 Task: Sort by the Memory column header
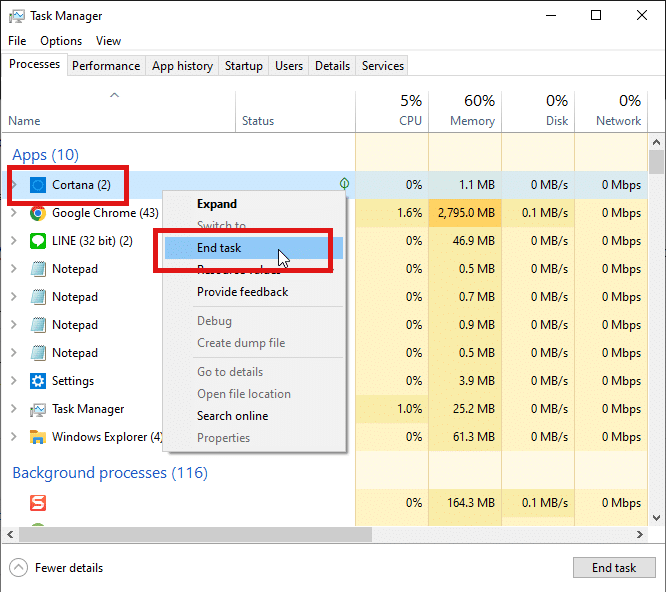pos(465,112)
